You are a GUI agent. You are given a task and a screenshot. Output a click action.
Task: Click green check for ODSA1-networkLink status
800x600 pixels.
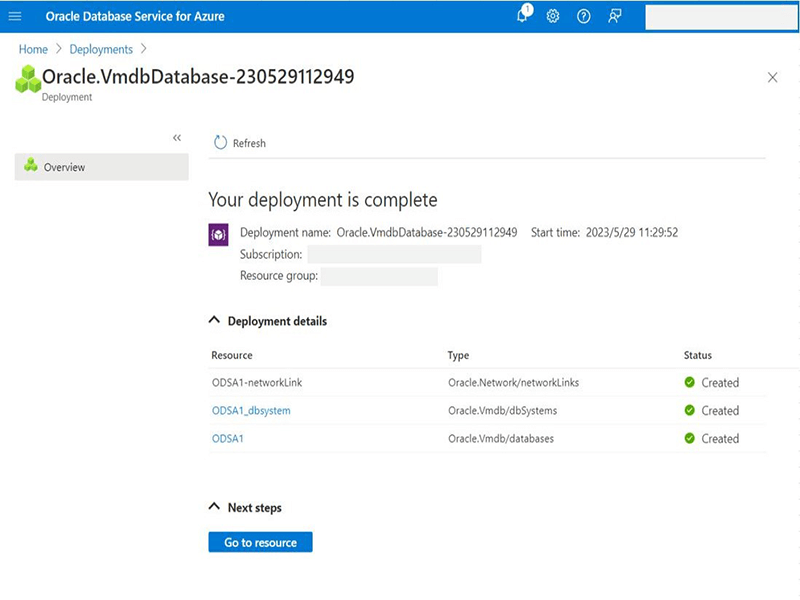coord(690,382)
